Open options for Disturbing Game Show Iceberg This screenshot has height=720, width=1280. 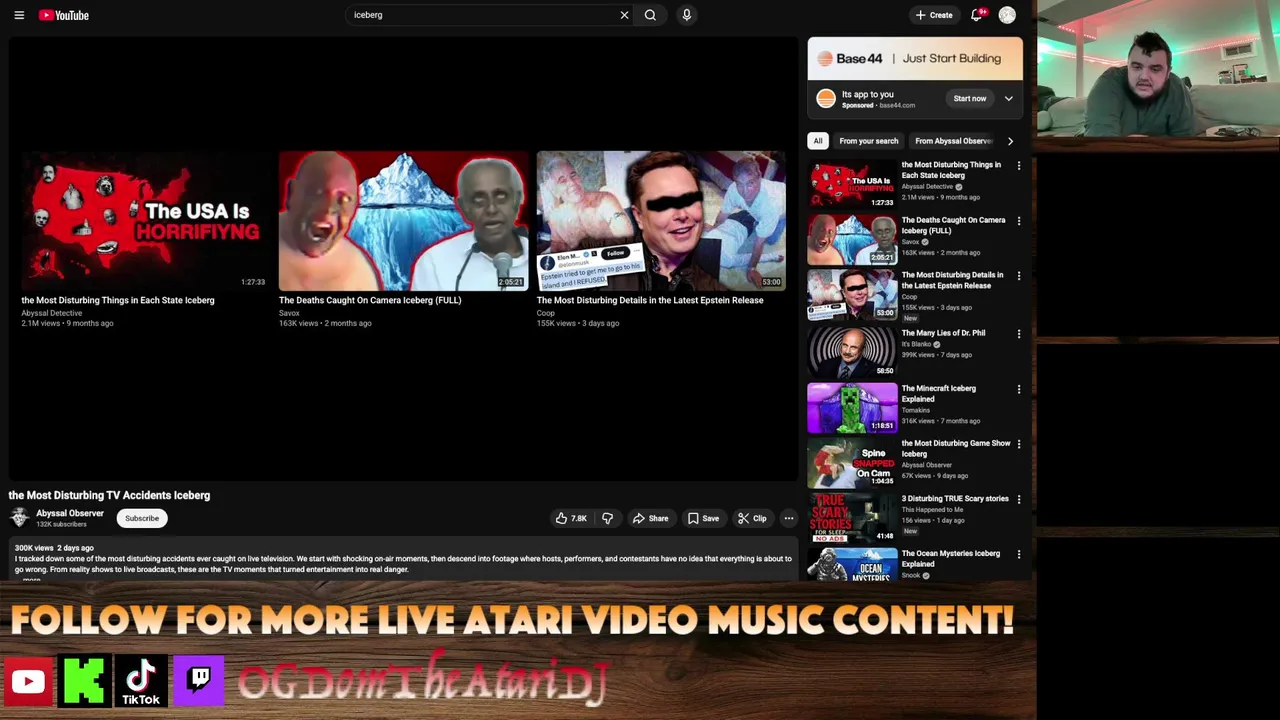pyautogui.click(x=1018, y=444)
